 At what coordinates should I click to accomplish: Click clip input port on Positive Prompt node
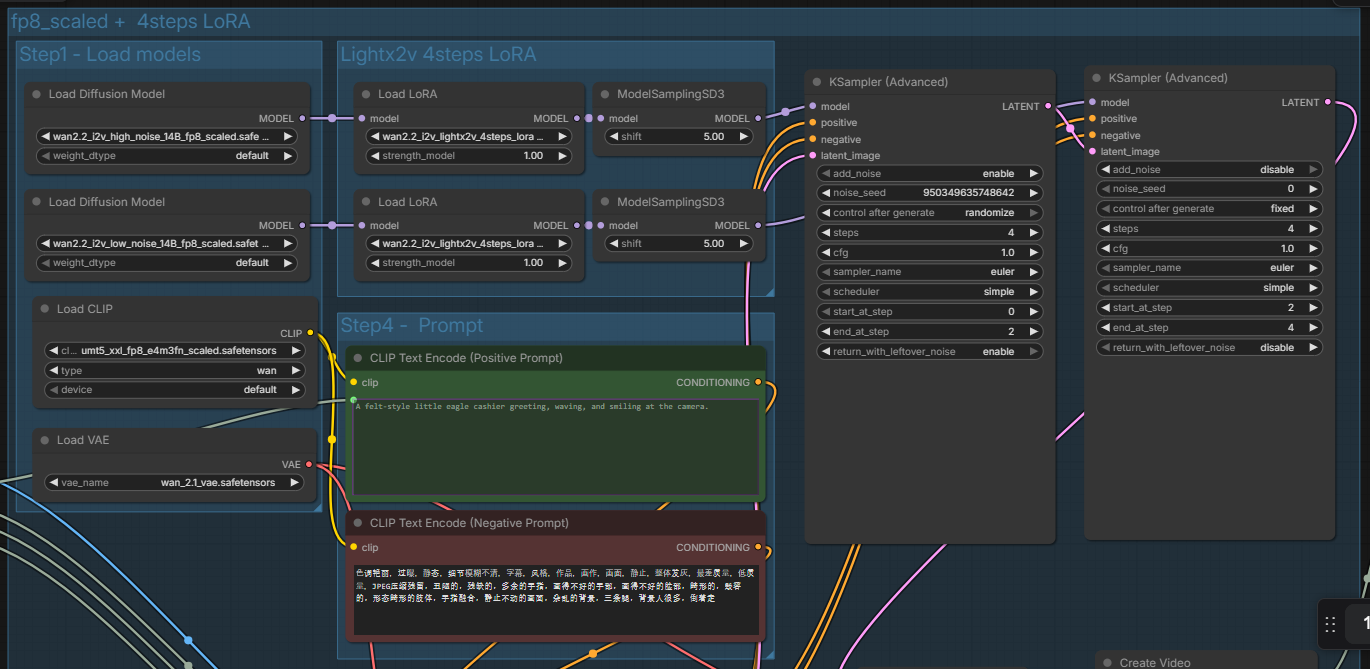coord(353,382)
